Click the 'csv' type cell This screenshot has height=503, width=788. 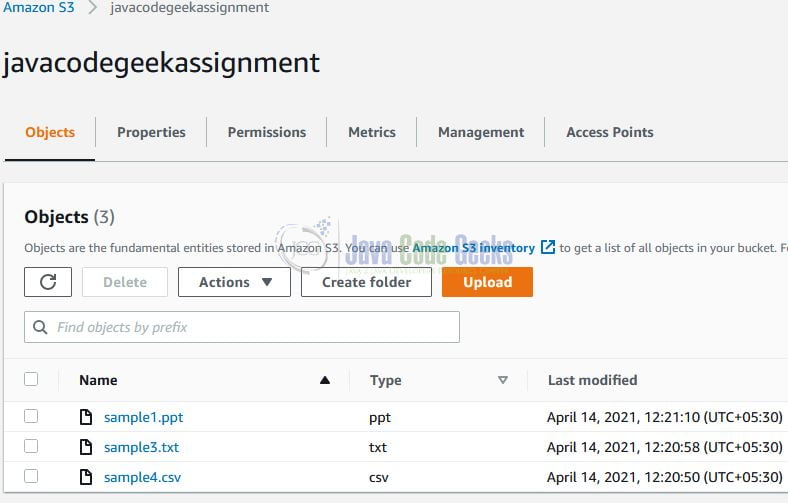pyautogui.click(x=378, y=477)
